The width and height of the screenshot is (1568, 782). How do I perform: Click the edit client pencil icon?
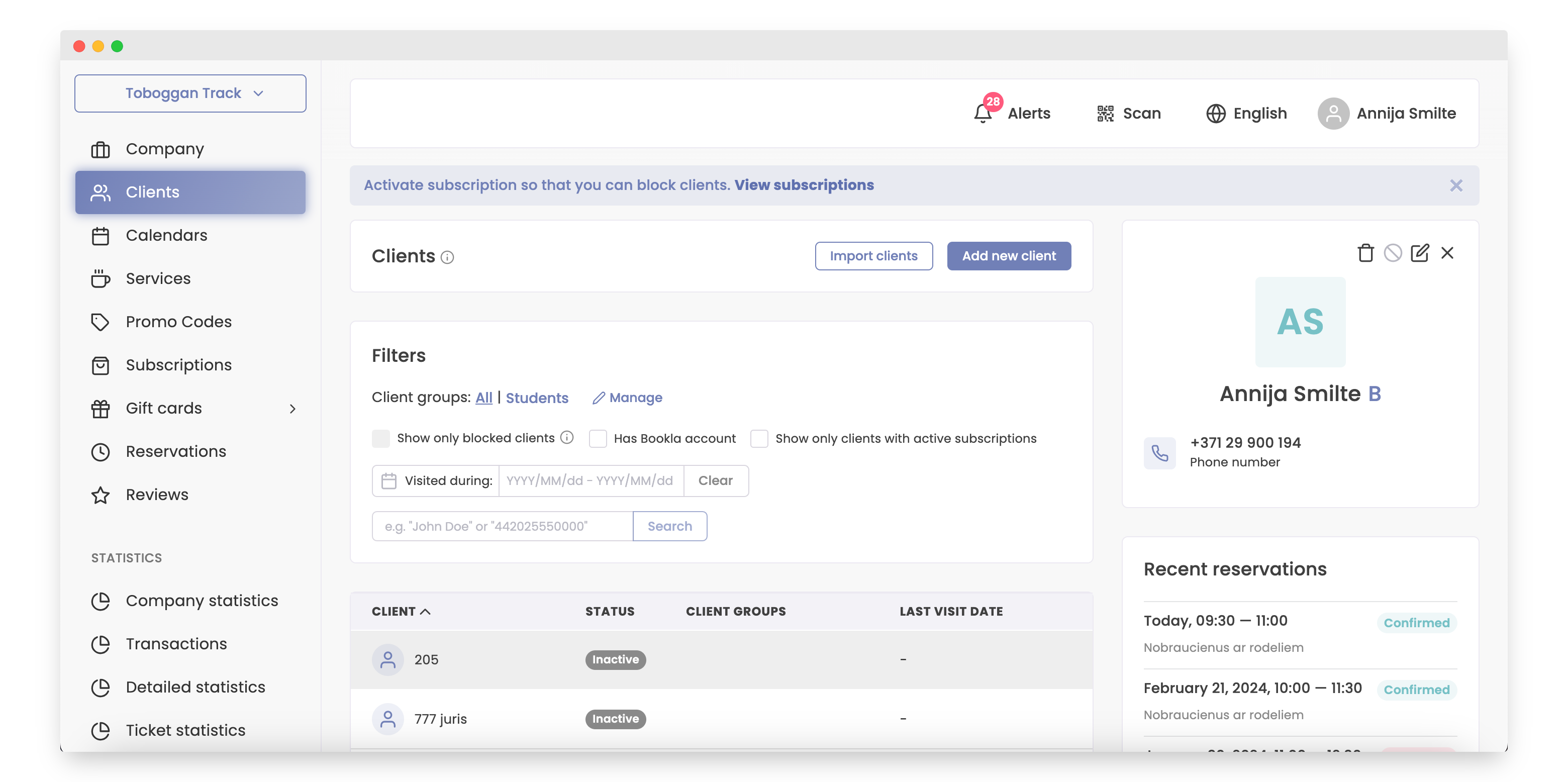(1419, 253)
